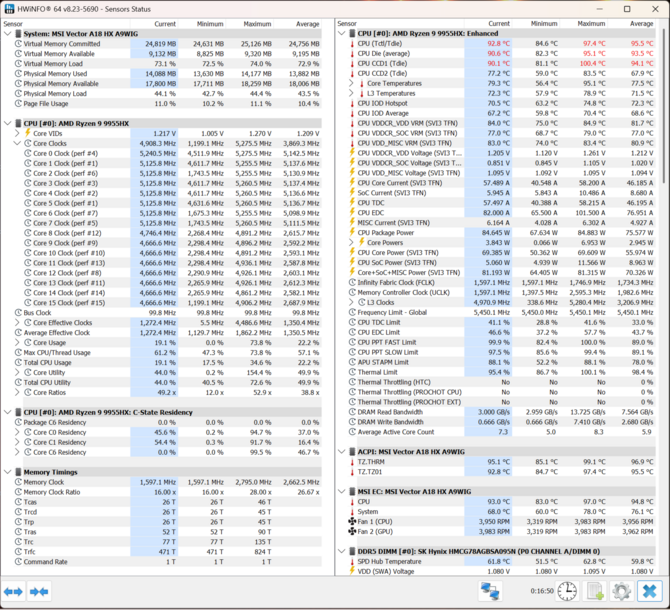Expand the L3 Temperatures row
Screen dimensions: 670x610
coord(351,93)
